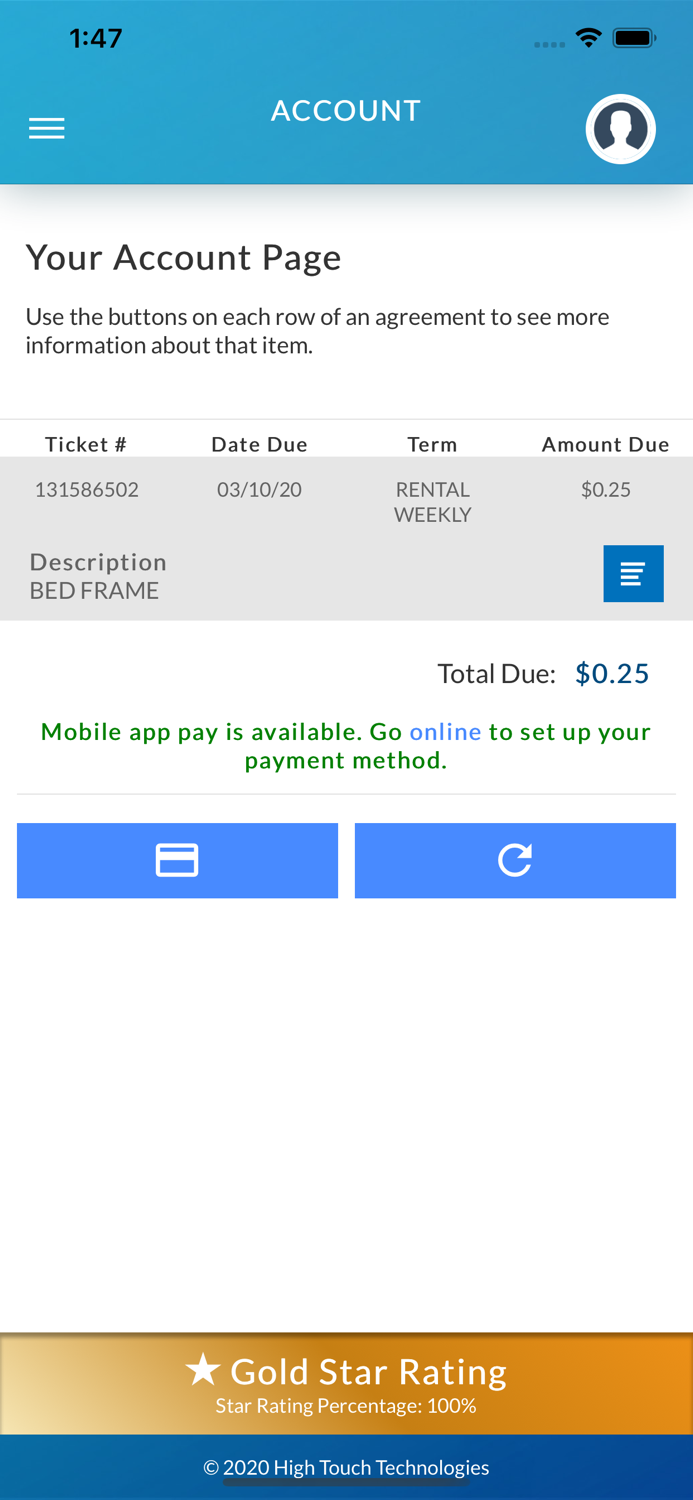Open the hamburger navigation menu

[46, 127]
